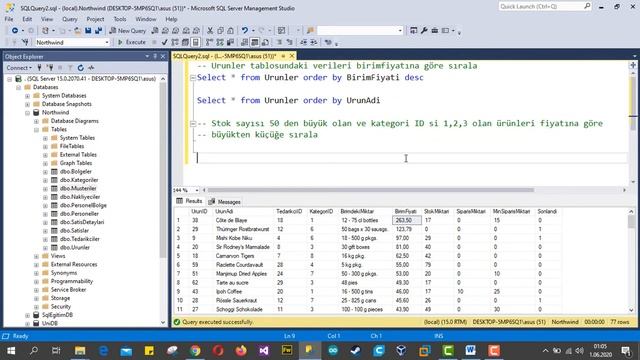Select dbo.Musteriler table in tree

pyautogui.click(x=78, y=189)
